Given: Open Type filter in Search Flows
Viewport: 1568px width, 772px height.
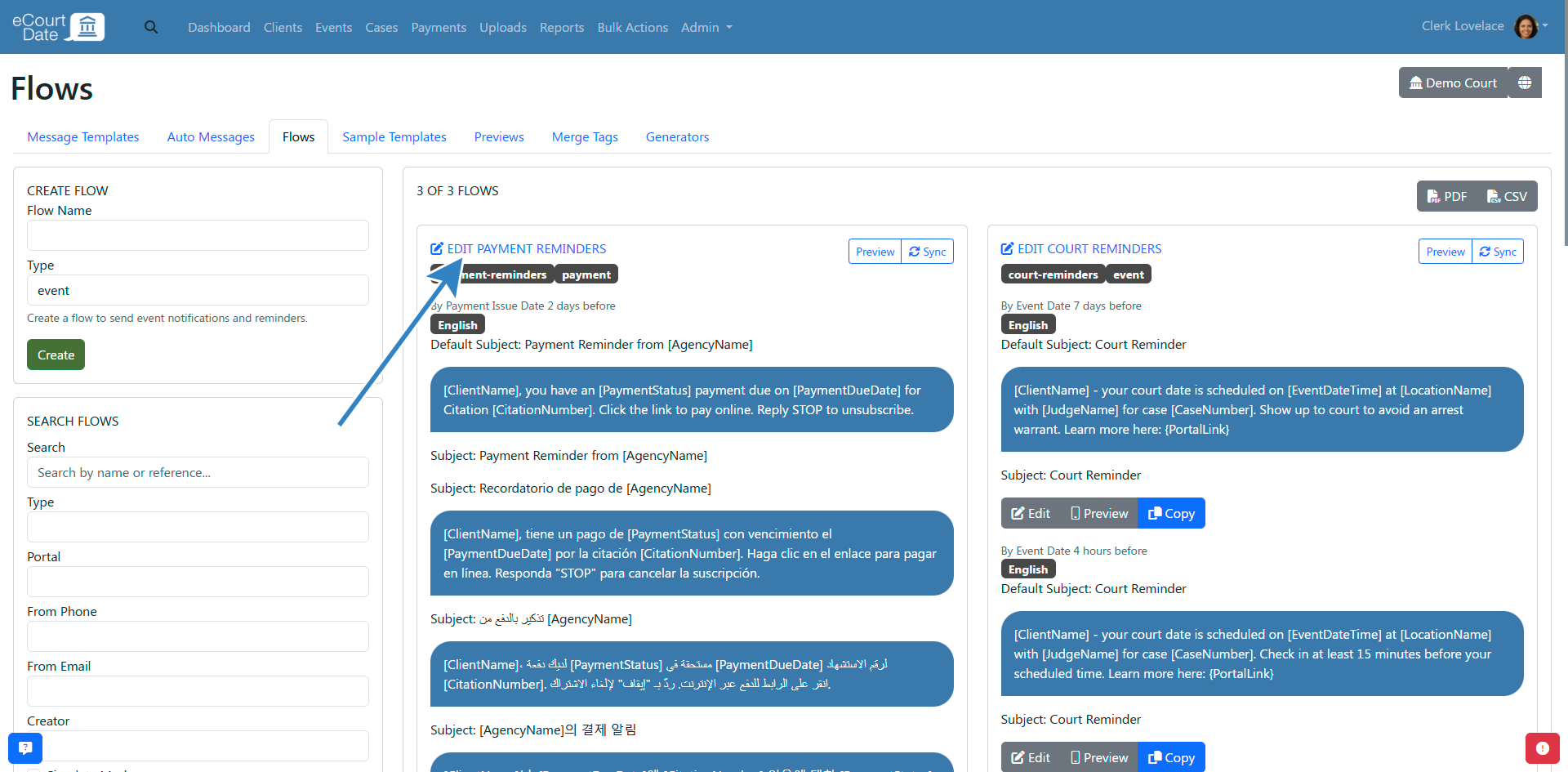Looking at the screenshot, I should click(x=198, y=527).
